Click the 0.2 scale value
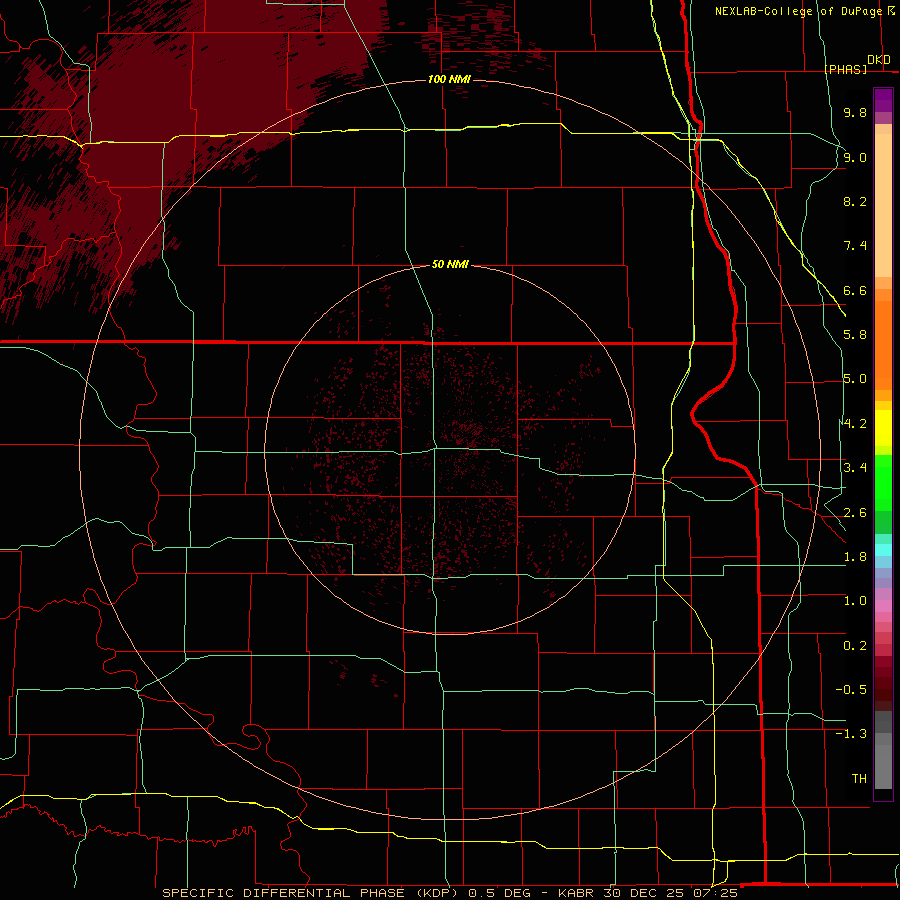This screenshot has width=900, height=900. 855,646
